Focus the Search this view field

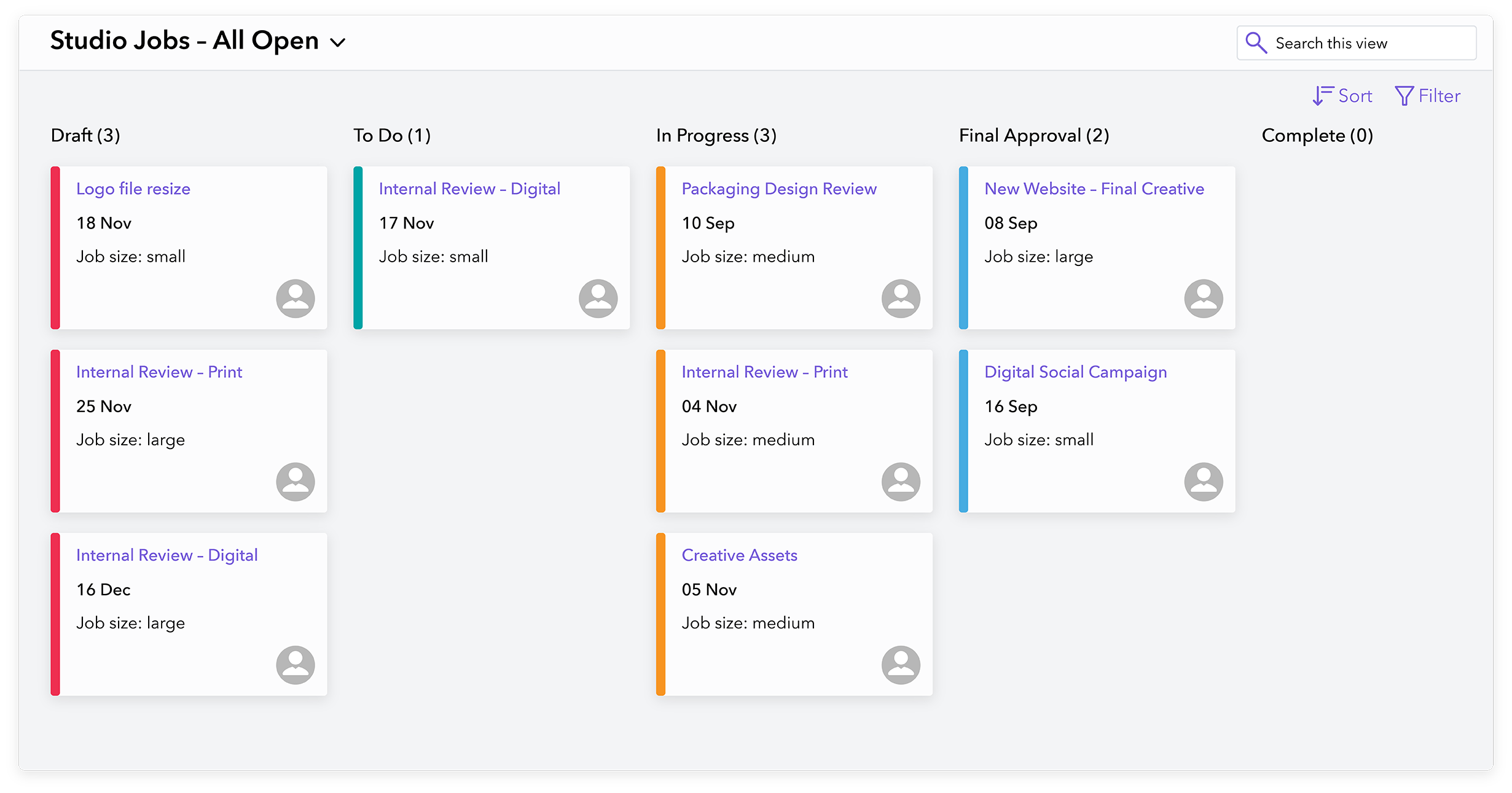[1357, 43]
